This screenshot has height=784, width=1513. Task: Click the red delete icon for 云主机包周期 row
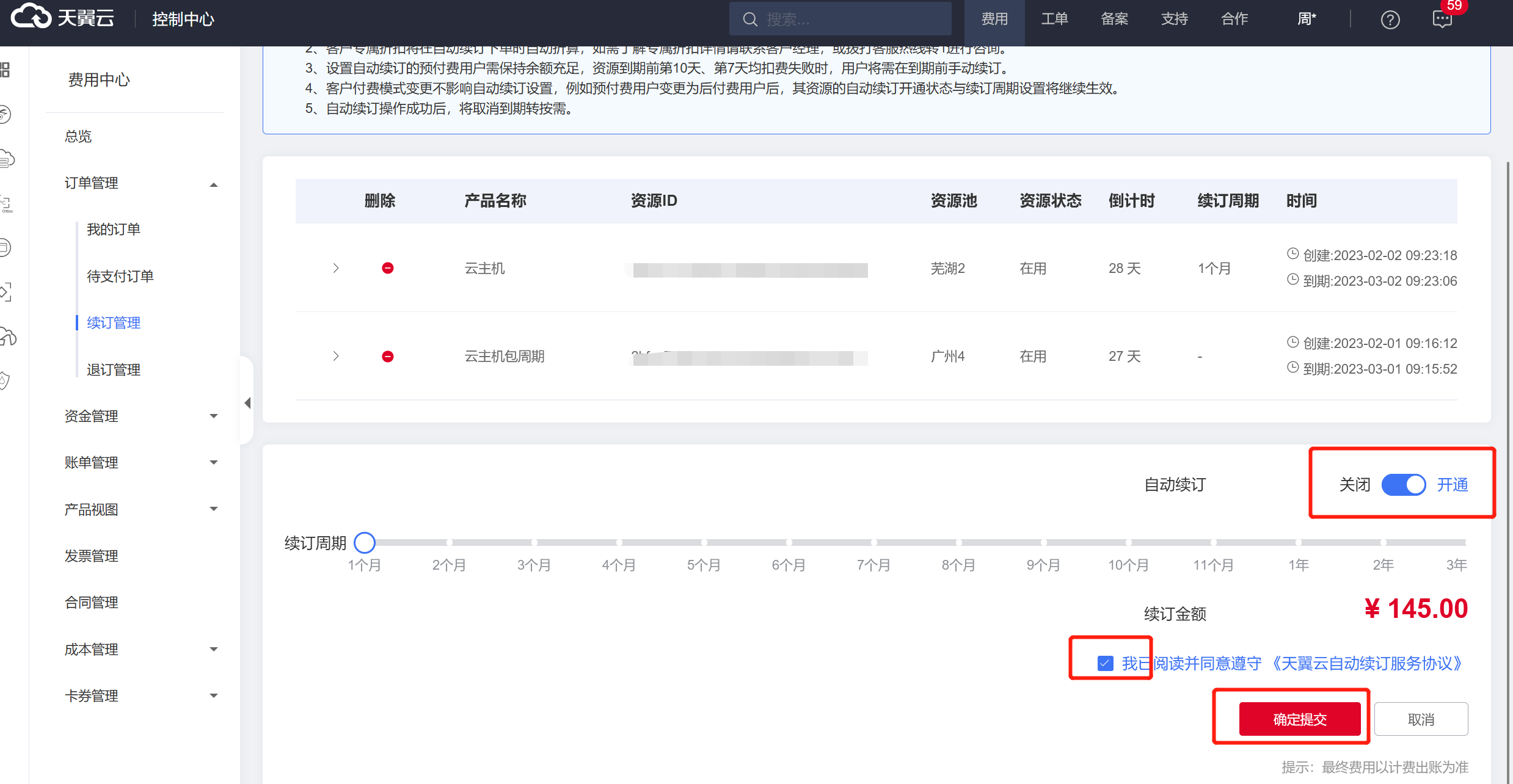[x=387, y=357]
